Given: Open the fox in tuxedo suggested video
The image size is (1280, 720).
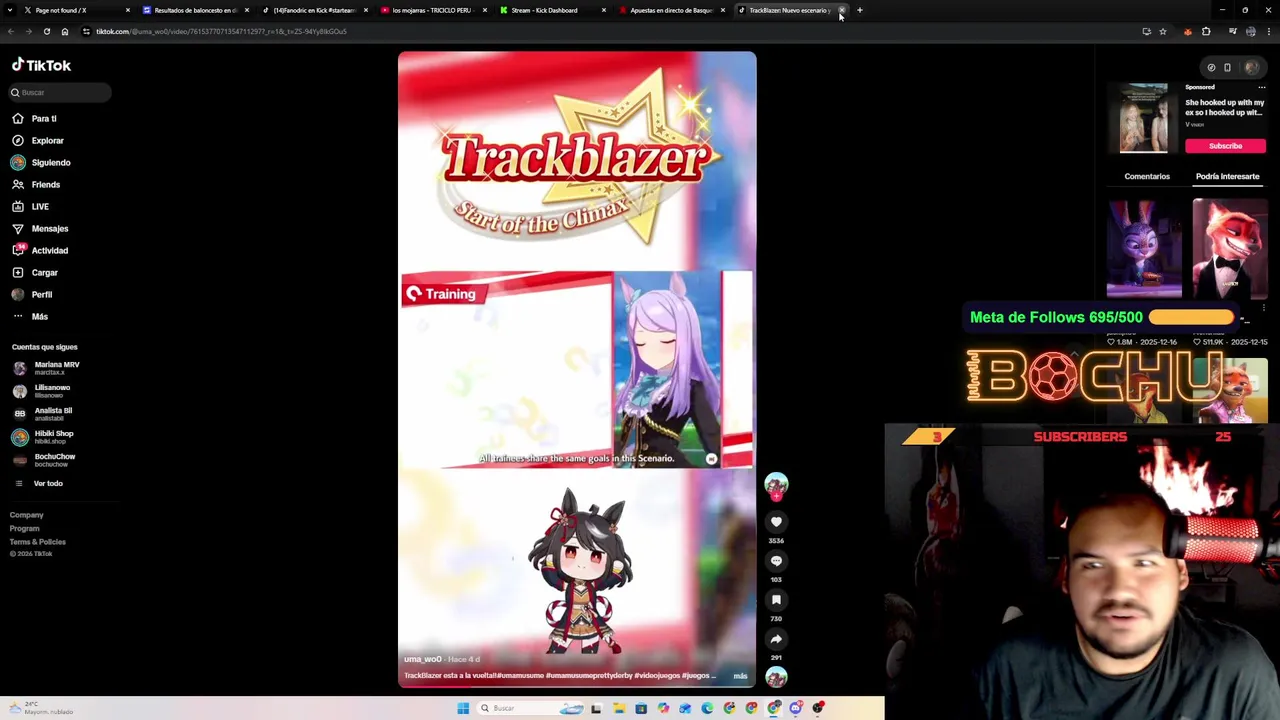Looking at the screenshot, I should point(1230,248).
